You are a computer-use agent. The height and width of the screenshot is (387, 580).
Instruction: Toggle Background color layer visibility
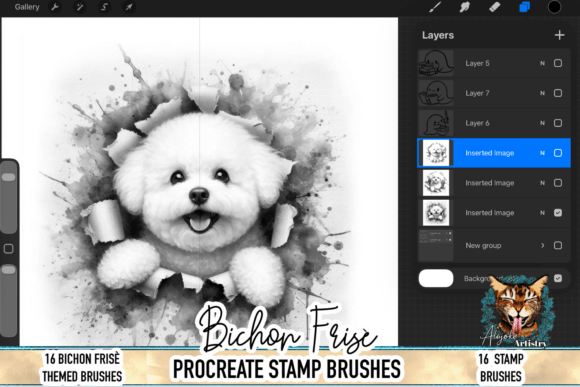pos(558,278)
